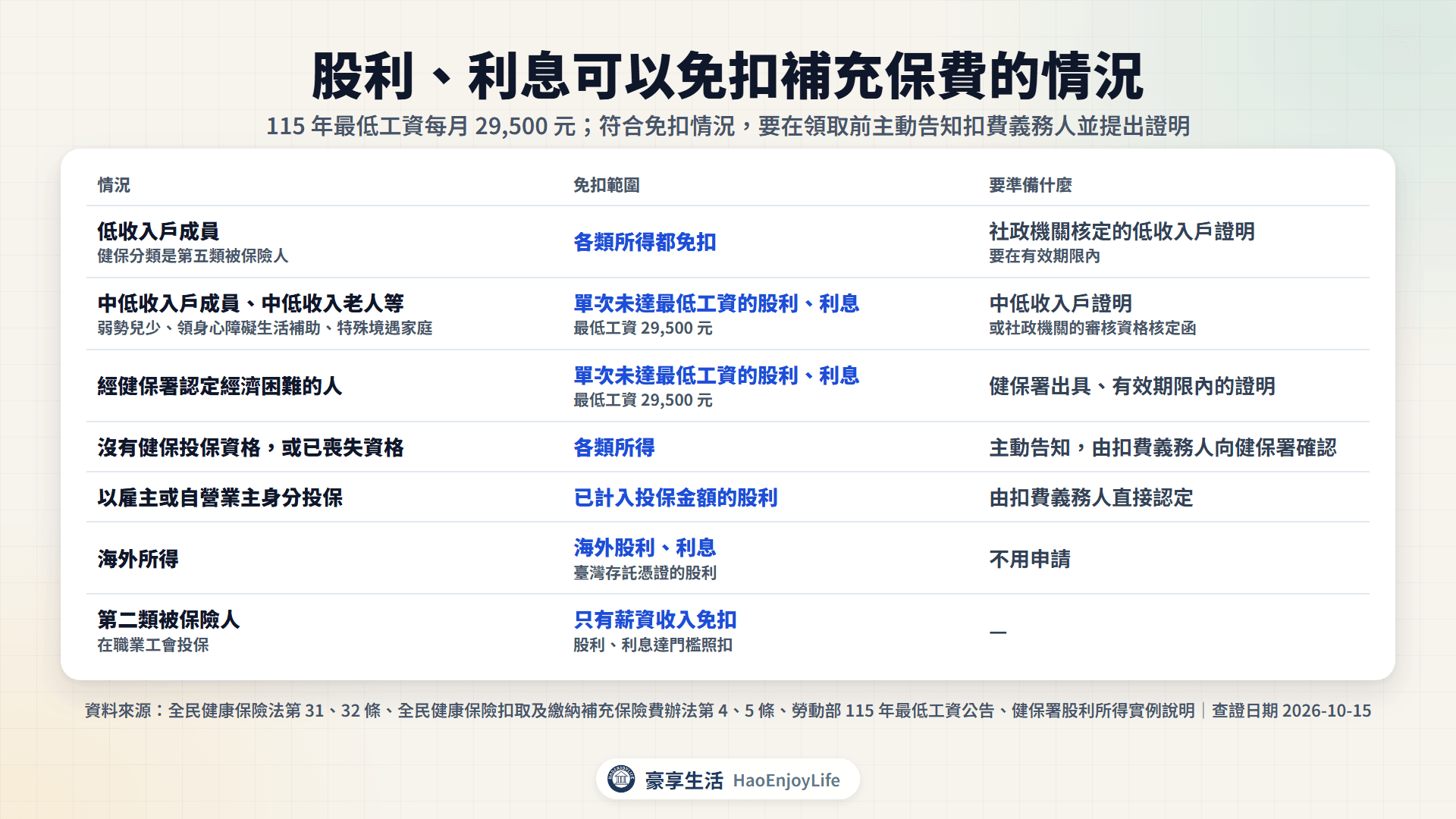Click the 海外所得 row title
The height and width of the screenshot is (819, 1456).
[x=138, y=559]
